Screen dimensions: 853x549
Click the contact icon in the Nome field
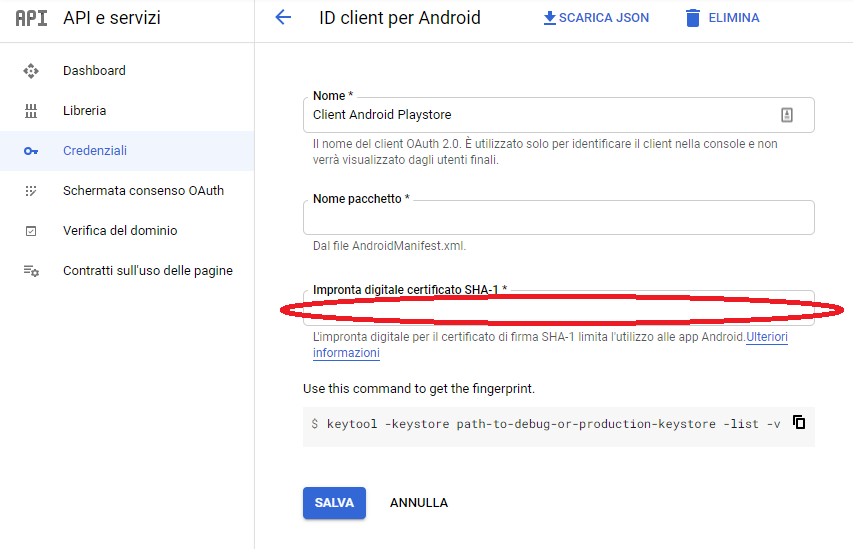(x=787, y=115)
